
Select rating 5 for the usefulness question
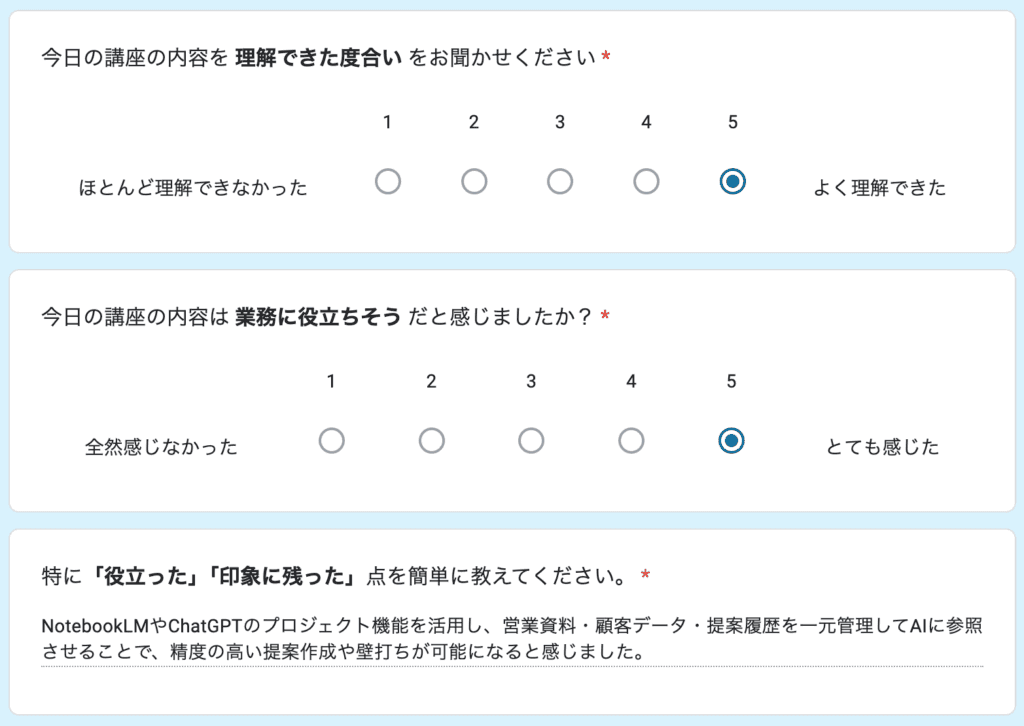(x=730, y=440)
